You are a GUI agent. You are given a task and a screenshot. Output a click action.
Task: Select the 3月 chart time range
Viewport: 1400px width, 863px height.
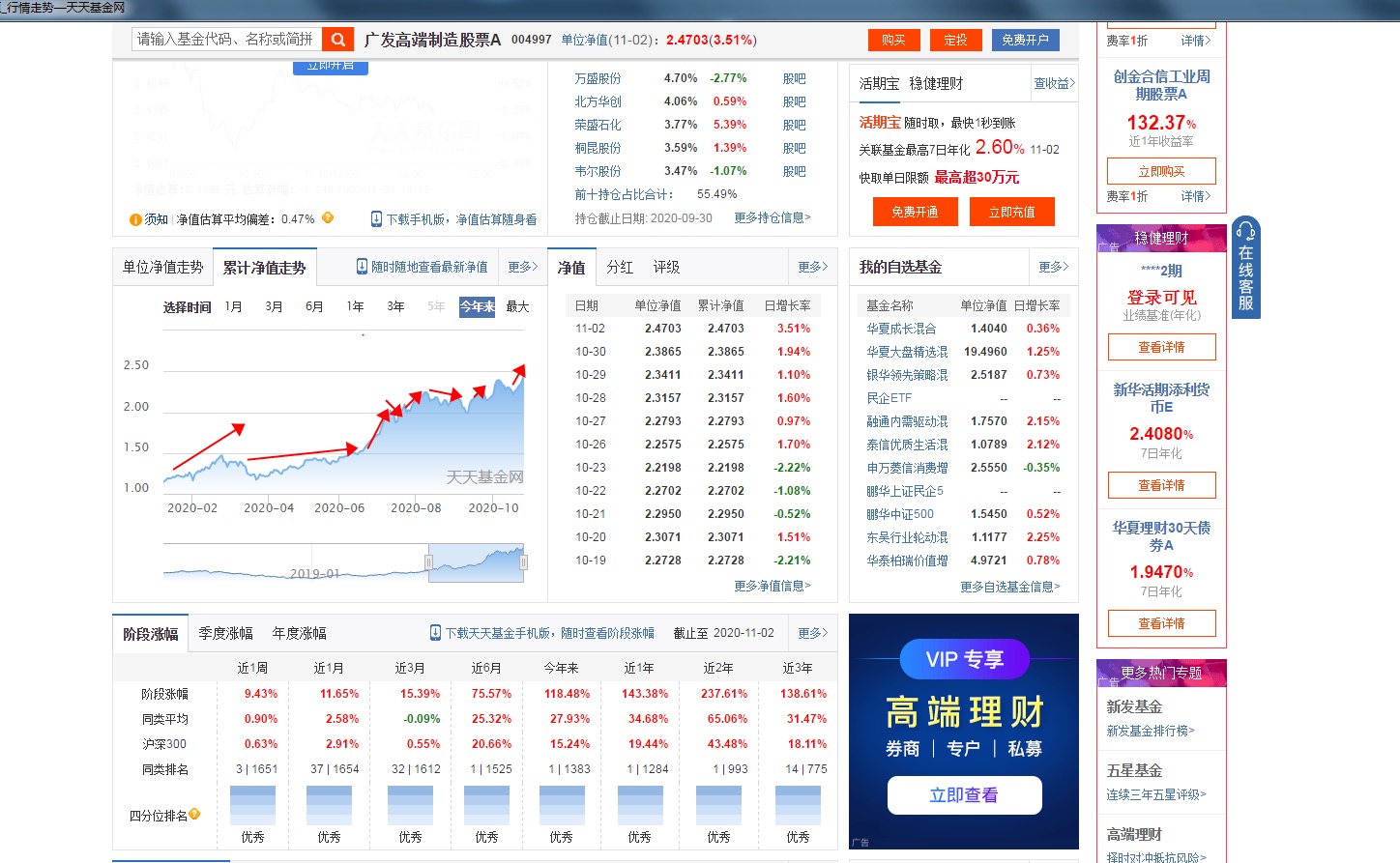tap(273, 305)
